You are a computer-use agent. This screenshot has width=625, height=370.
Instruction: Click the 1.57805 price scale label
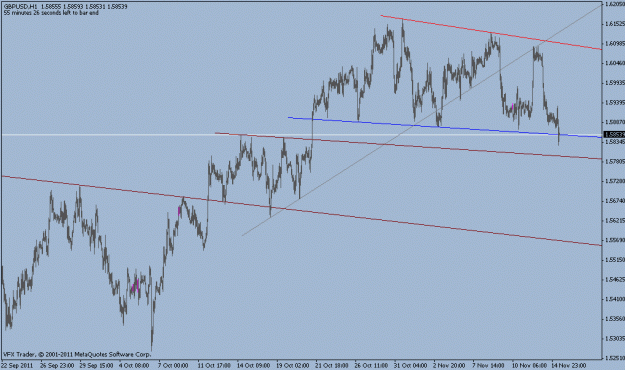tap(614, 161)
